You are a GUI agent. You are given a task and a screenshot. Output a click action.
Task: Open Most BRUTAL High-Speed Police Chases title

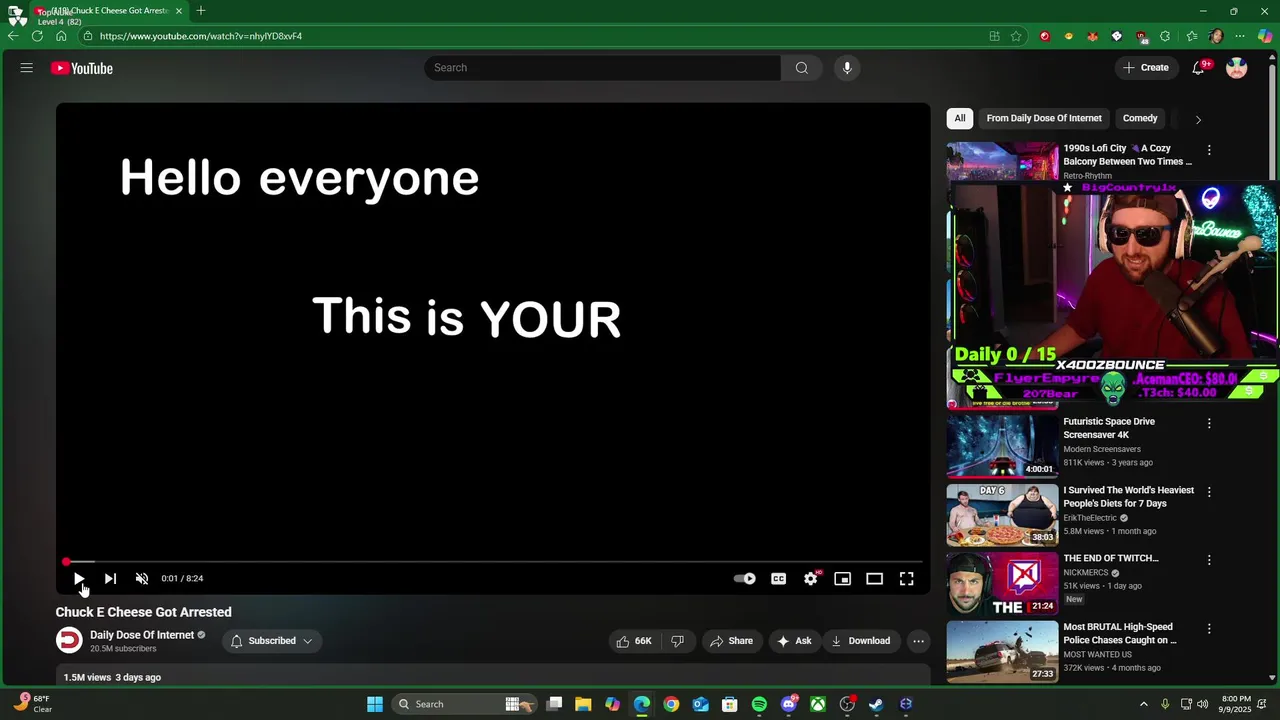(x=1120, y=634)
